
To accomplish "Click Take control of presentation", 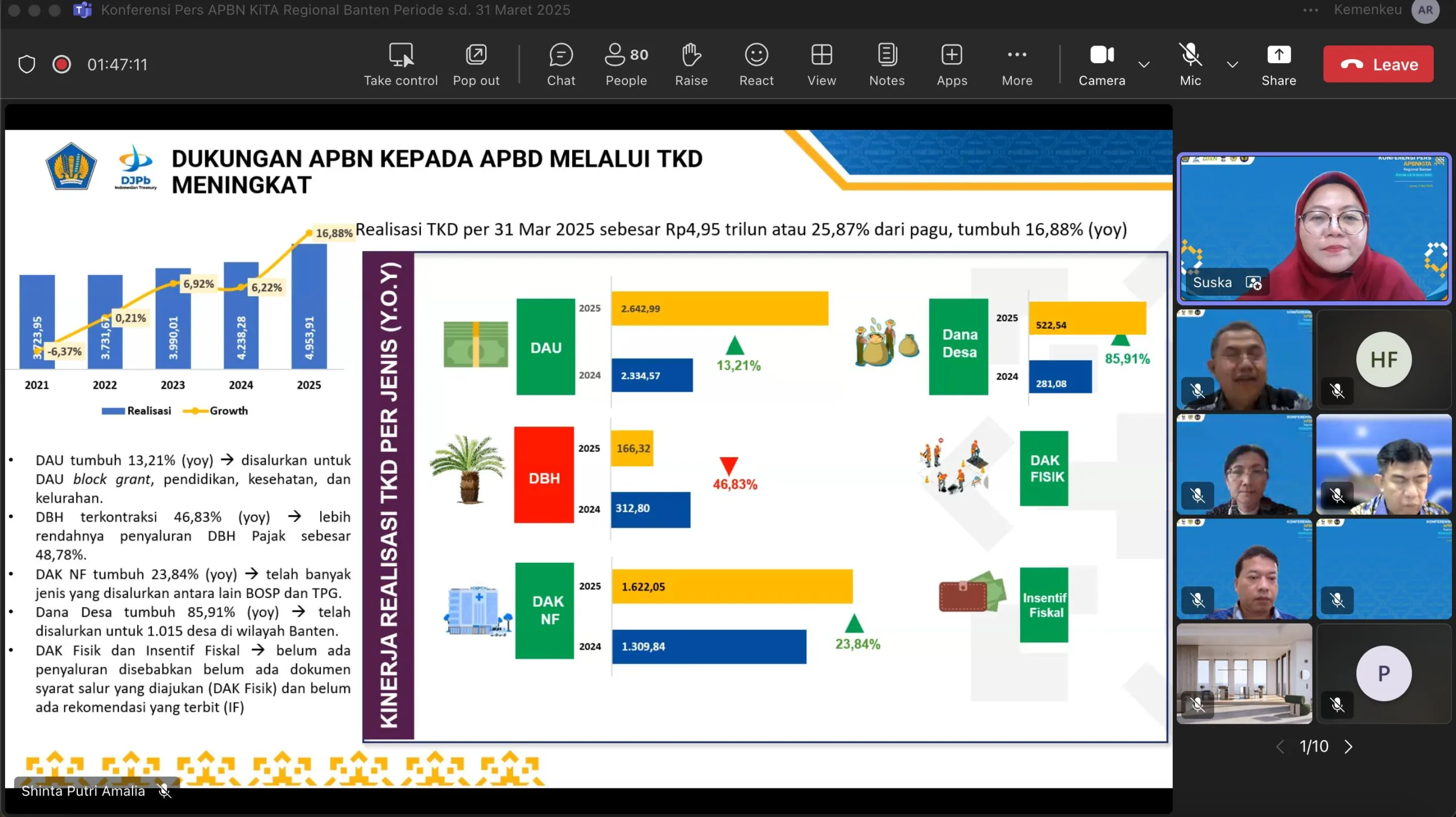I will coord(400,64).
